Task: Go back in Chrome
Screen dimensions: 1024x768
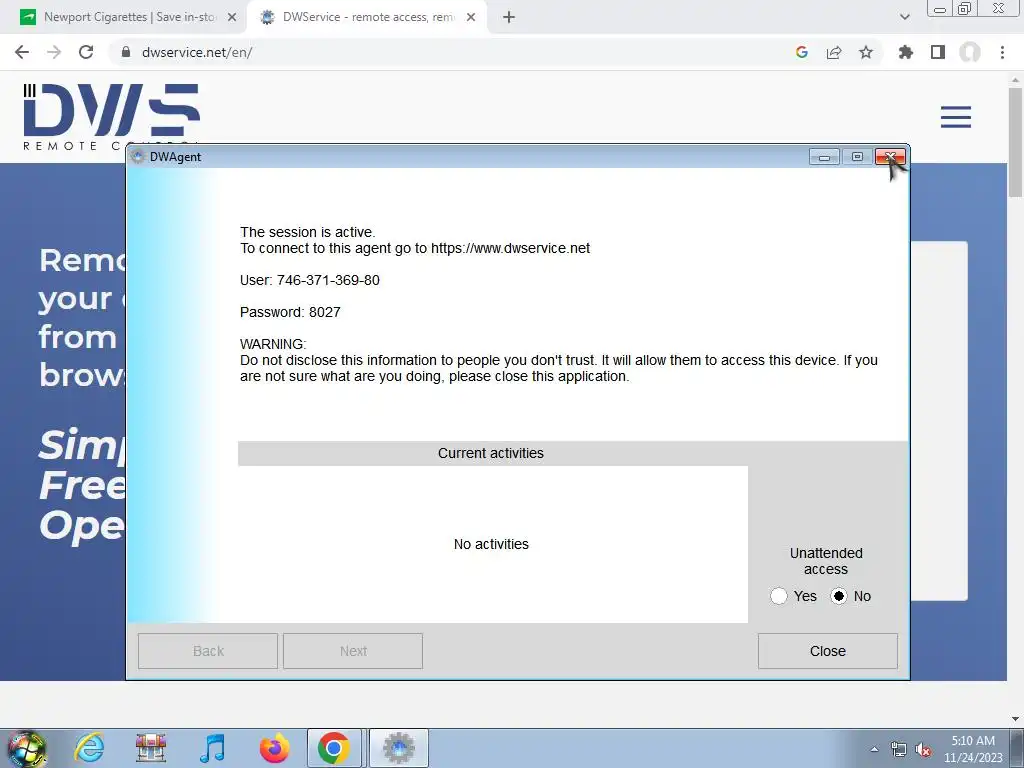Action: click(x=22, y=52)
